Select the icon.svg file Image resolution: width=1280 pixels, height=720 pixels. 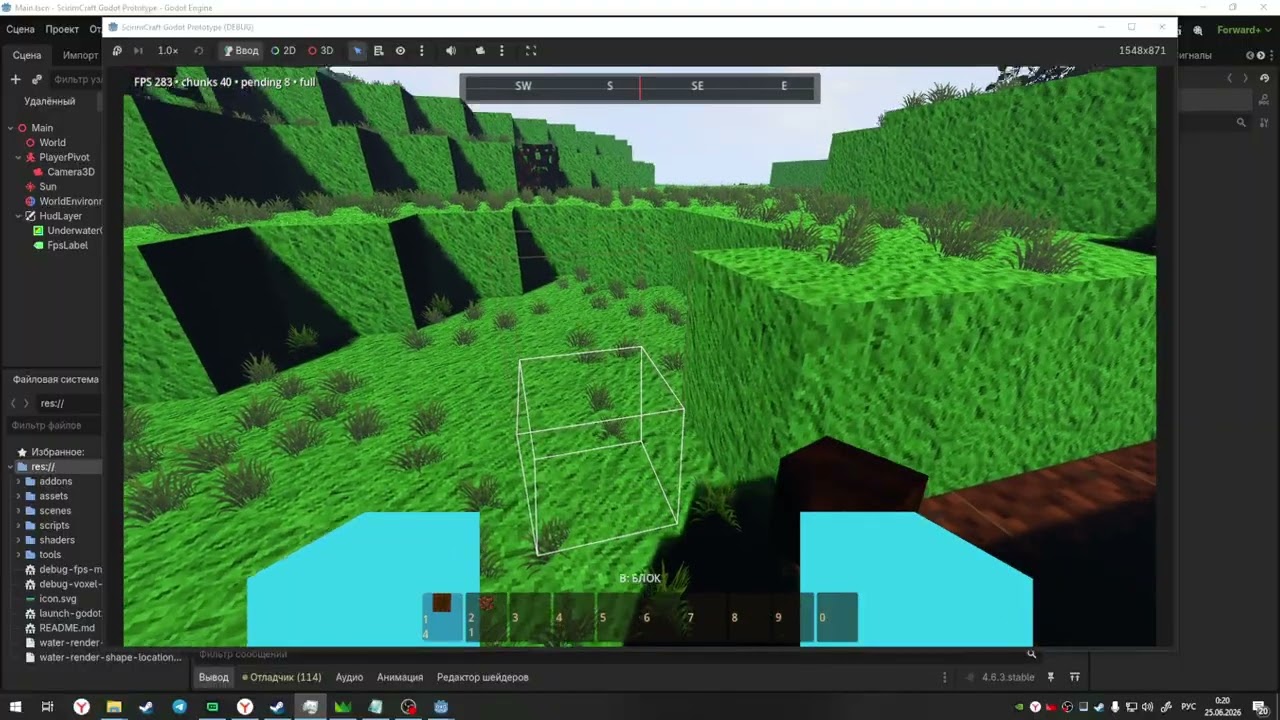pyautogui.click(x=57, y=599)
